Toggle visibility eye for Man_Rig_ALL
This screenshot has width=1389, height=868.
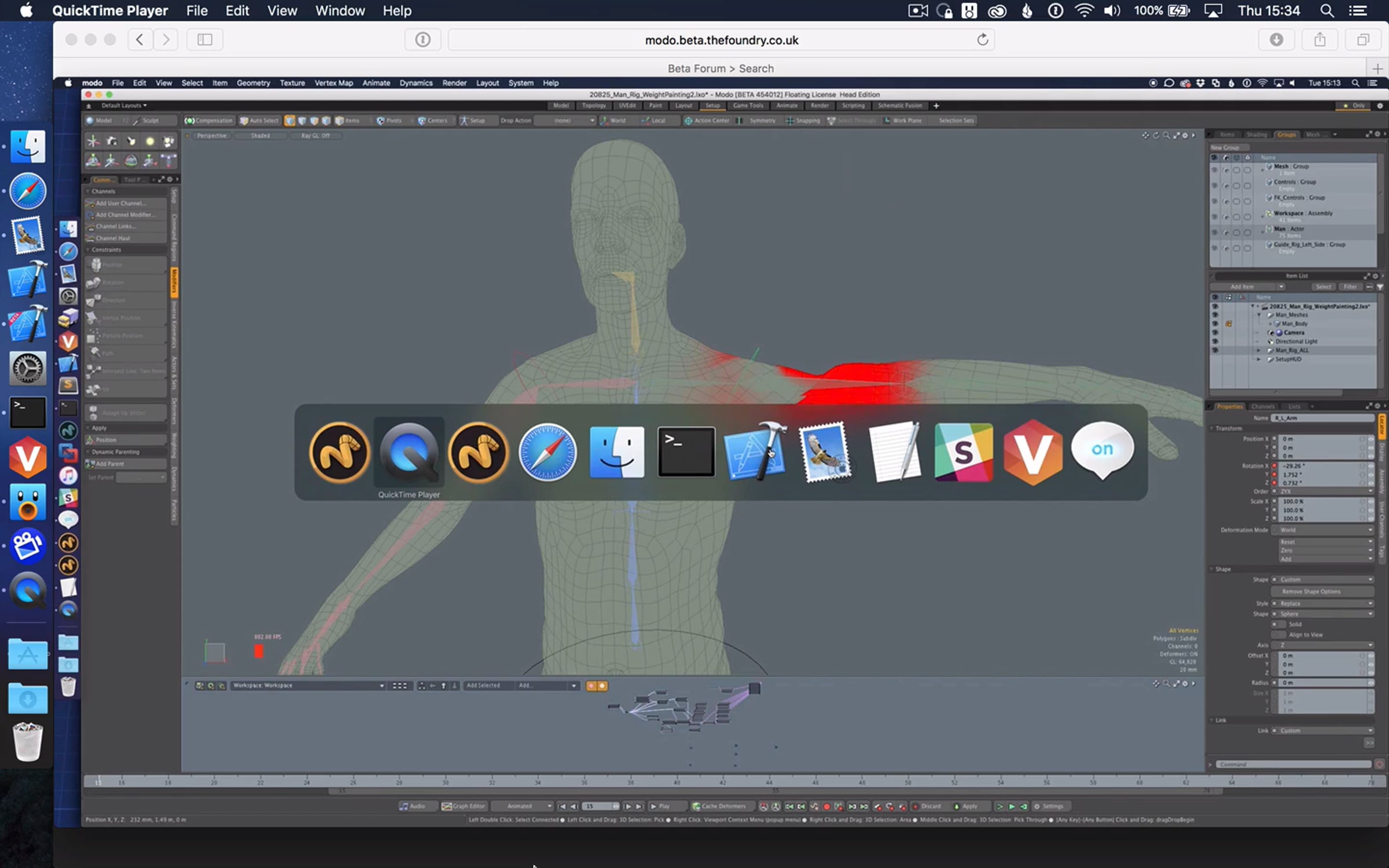point(1215,350)
